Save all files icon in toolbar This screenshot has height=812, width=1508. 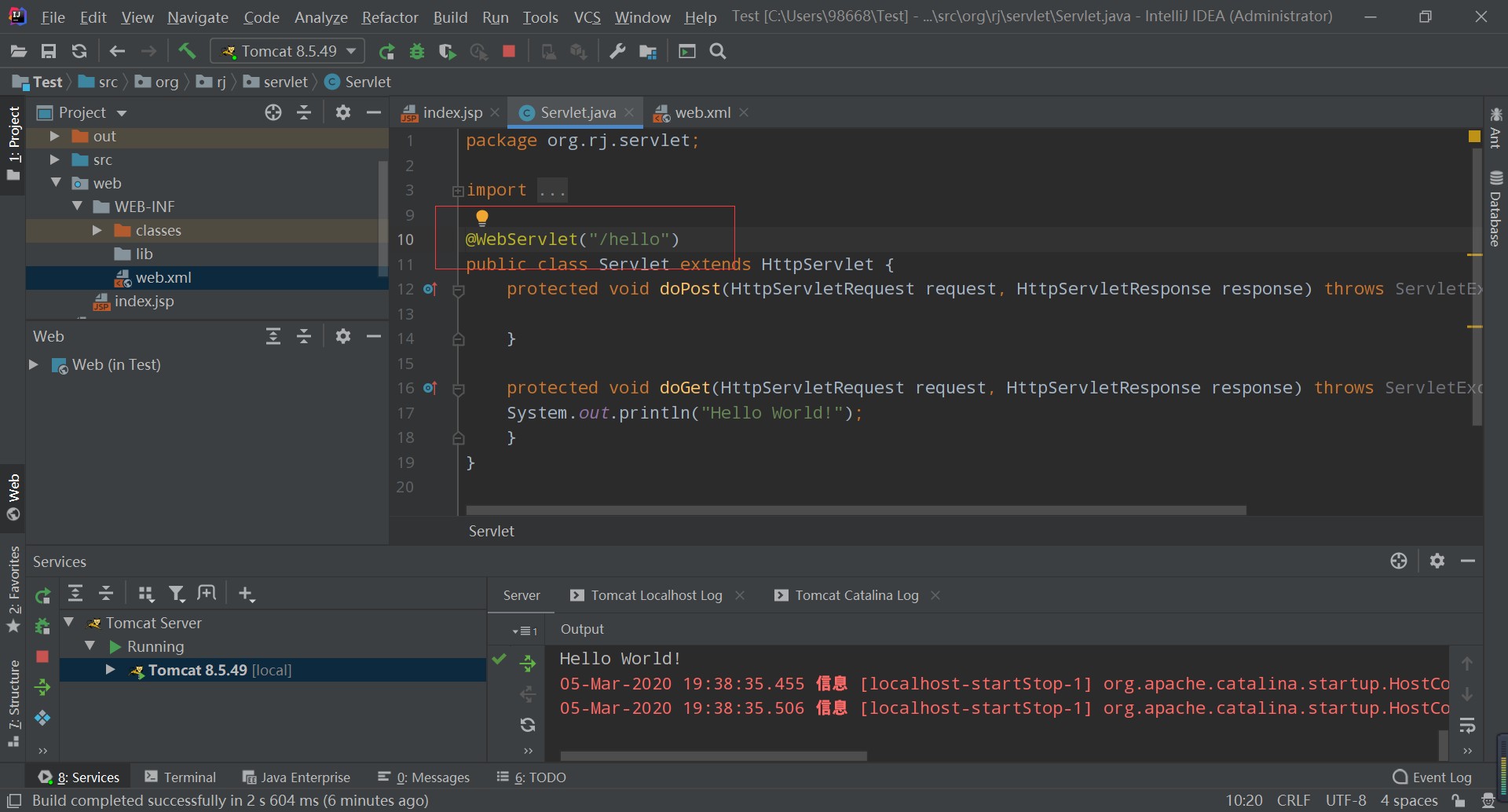[49, 52]
